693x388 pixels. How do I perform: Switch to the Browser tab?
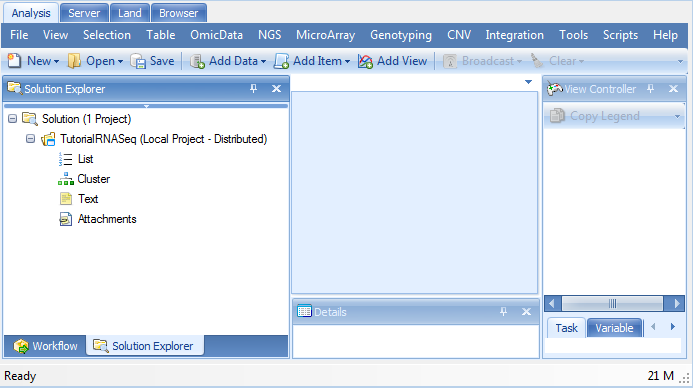[179, 13]
